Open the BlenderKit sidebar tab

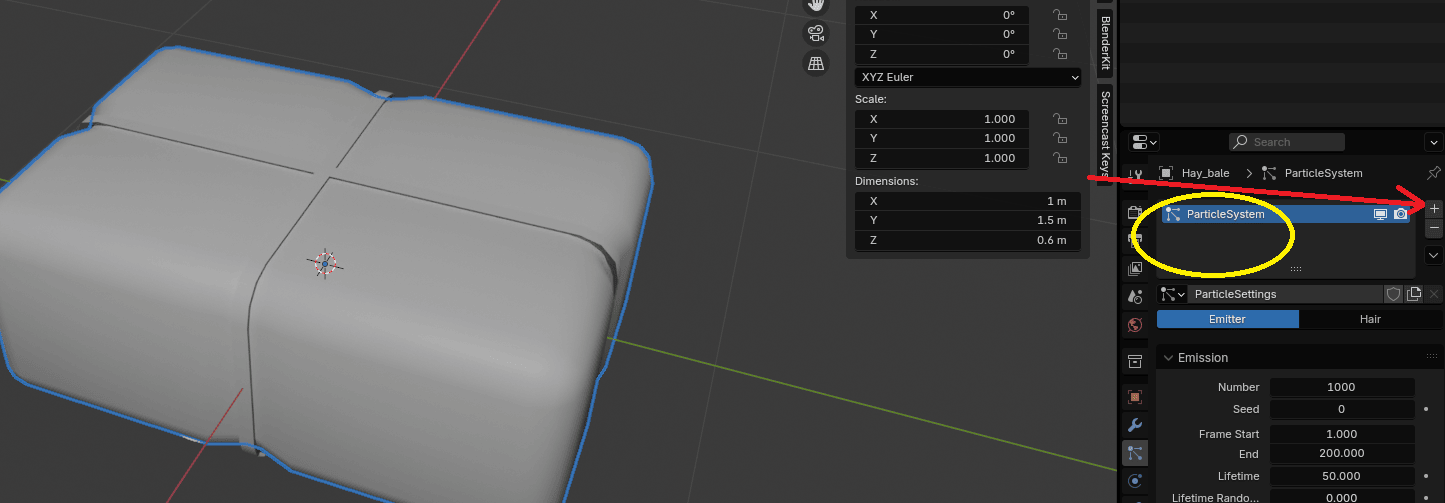[1105, 42]
